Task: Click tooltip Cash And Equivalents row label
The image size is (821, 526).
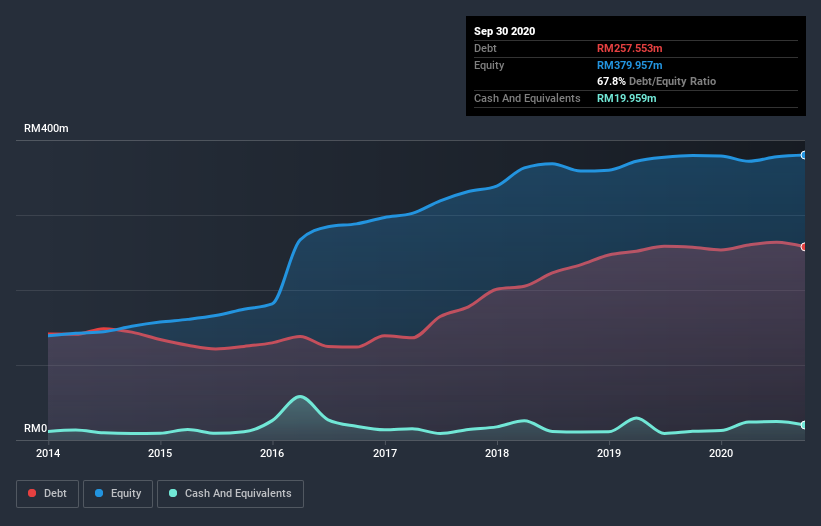Action: 527,98
